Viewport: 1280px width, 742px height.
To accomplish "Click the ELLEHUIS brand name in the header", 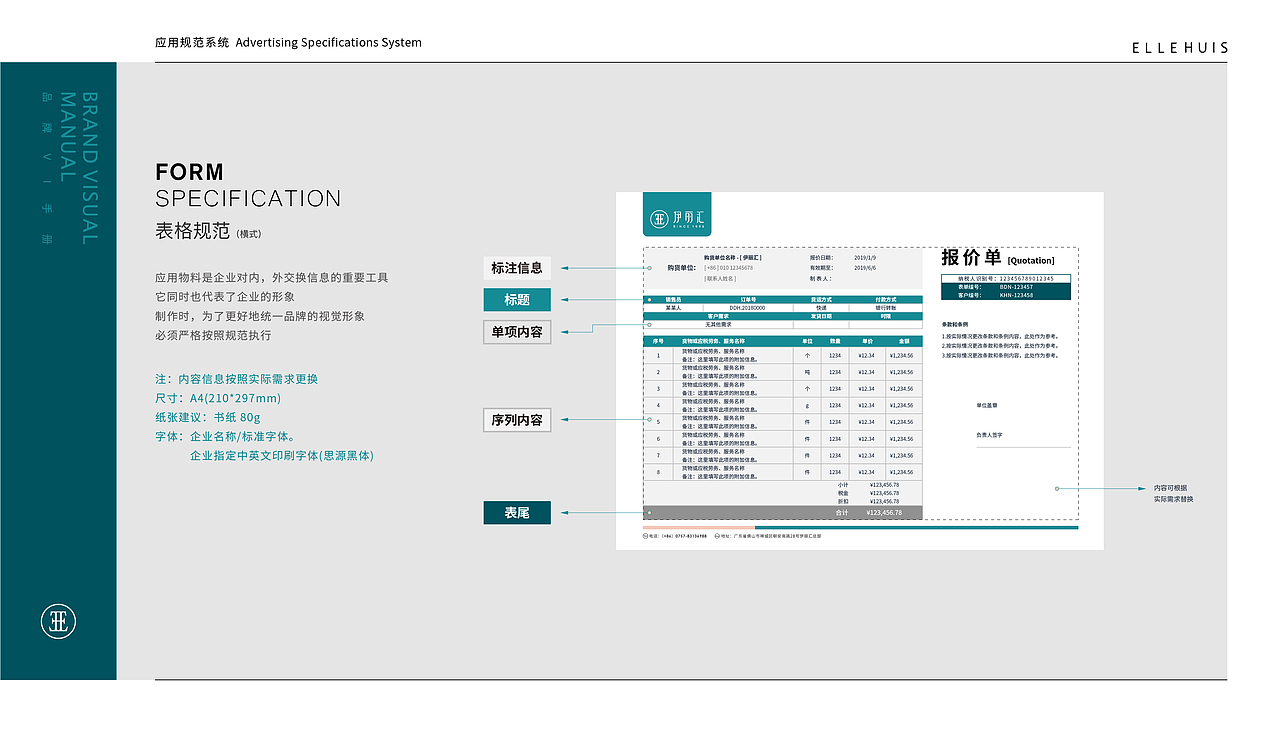I will click(x=1180, y=47).
